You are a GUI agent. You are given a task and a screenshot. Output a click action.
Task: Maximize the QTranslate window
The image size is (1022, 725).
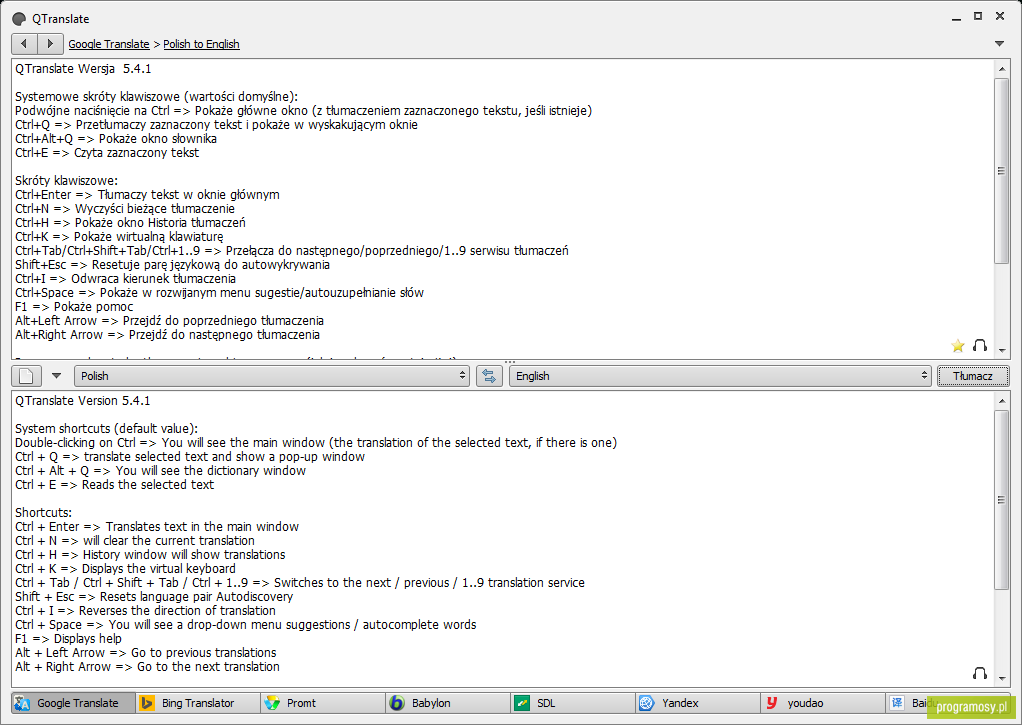coord(978,16)
